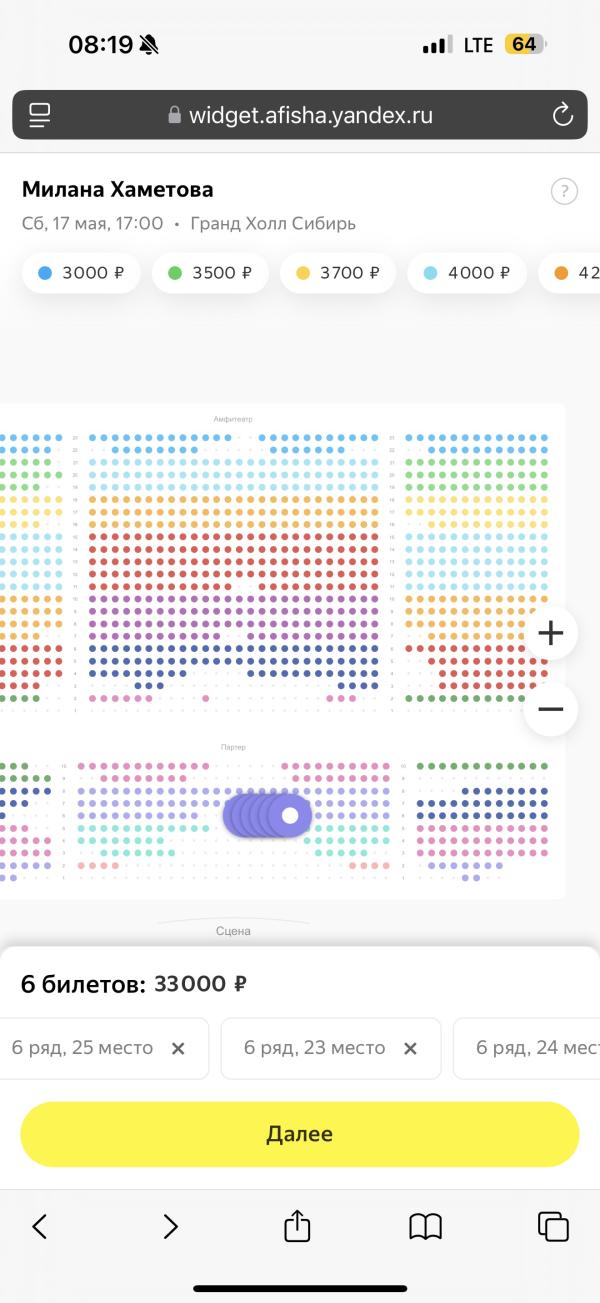Open the Safari page format menu icon

[x=40, y=114]
